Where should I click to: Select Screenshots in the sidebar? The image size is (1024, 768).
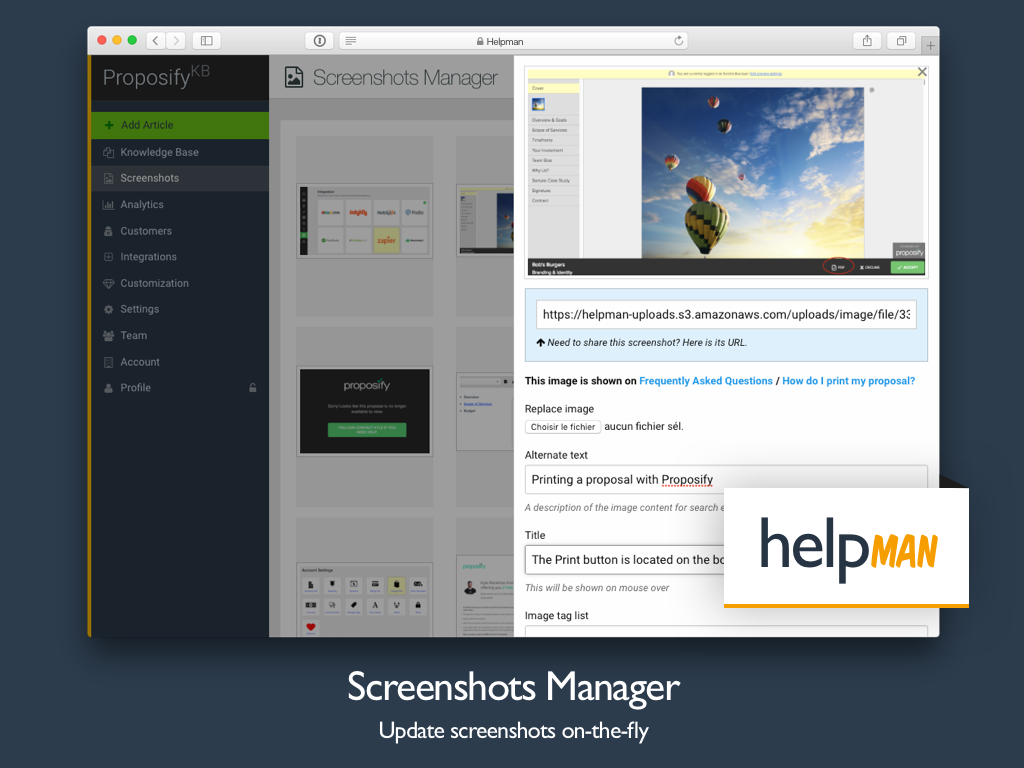click(x=180, y=178)
